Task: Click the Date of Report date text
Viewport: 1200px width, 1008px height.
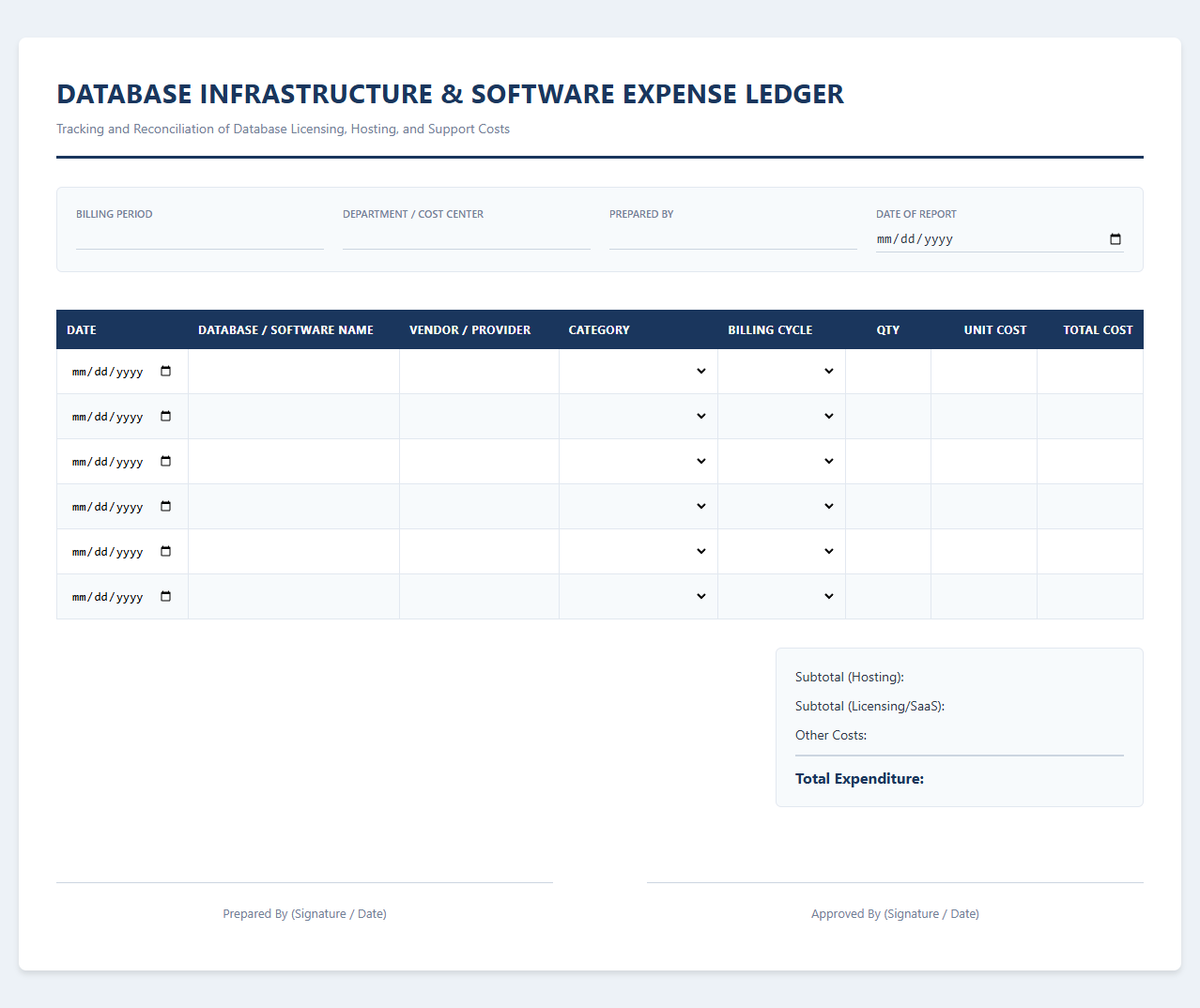Action: (915, 239)
